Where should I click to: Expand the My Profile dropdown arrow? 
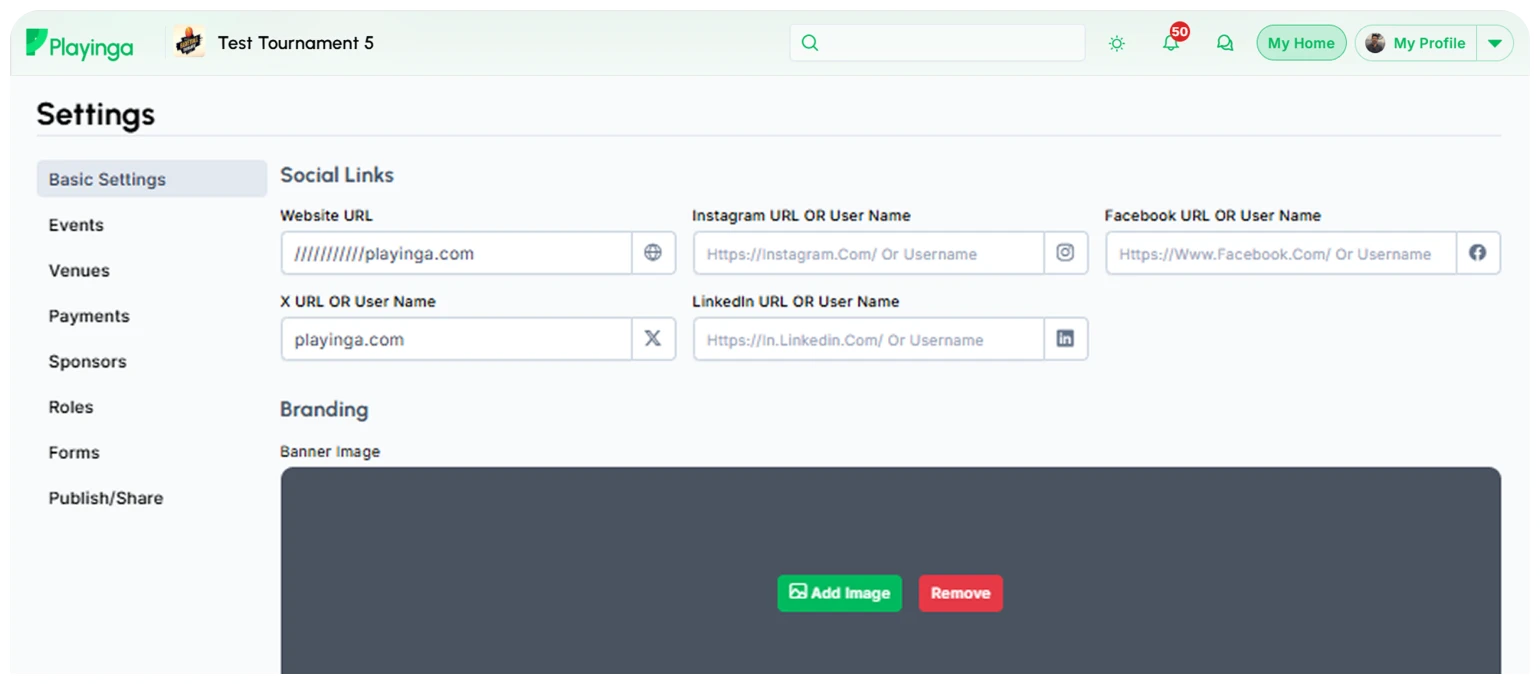coord(1495,43)
